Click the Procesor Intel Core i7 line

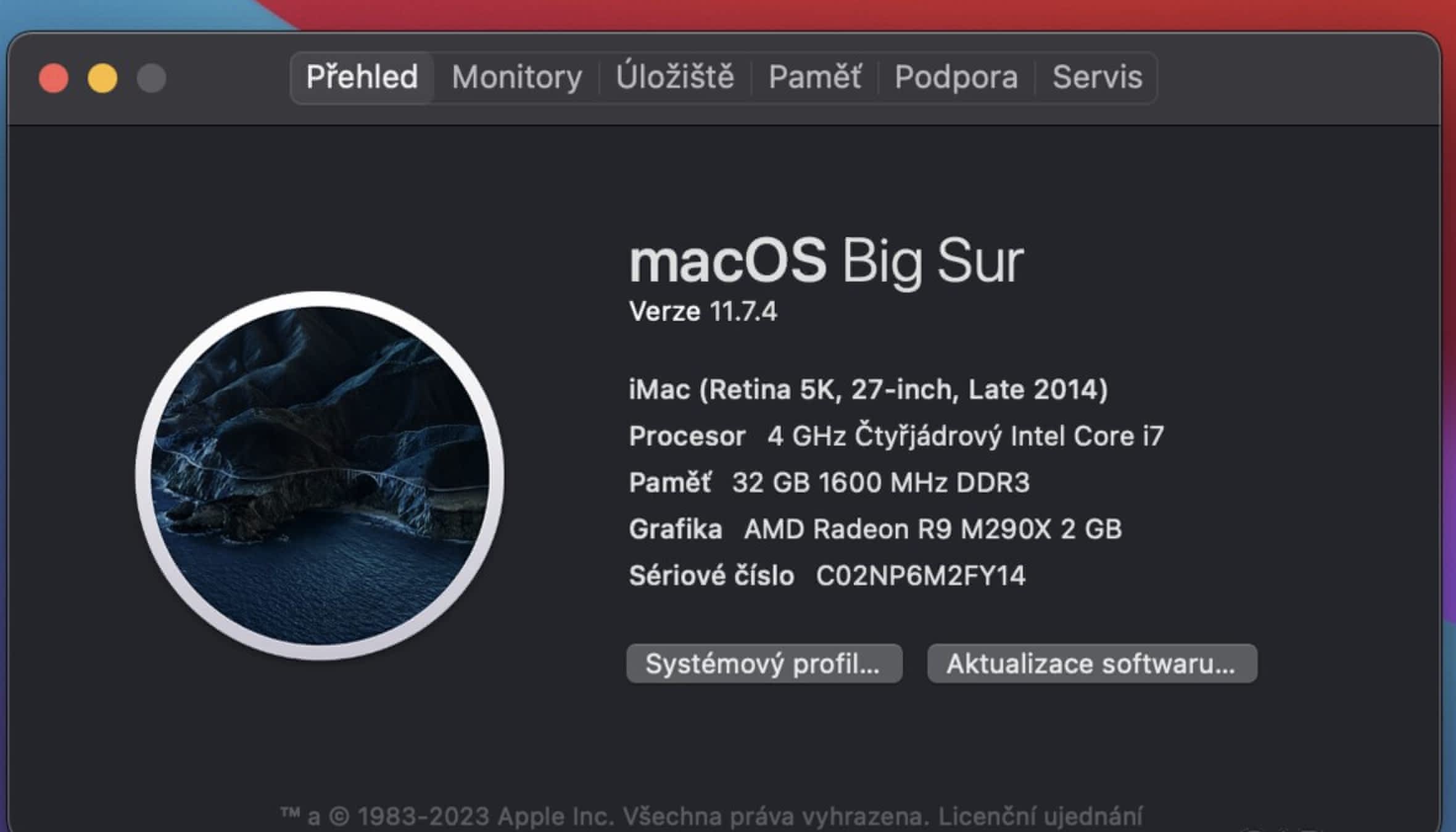(896, 436)
